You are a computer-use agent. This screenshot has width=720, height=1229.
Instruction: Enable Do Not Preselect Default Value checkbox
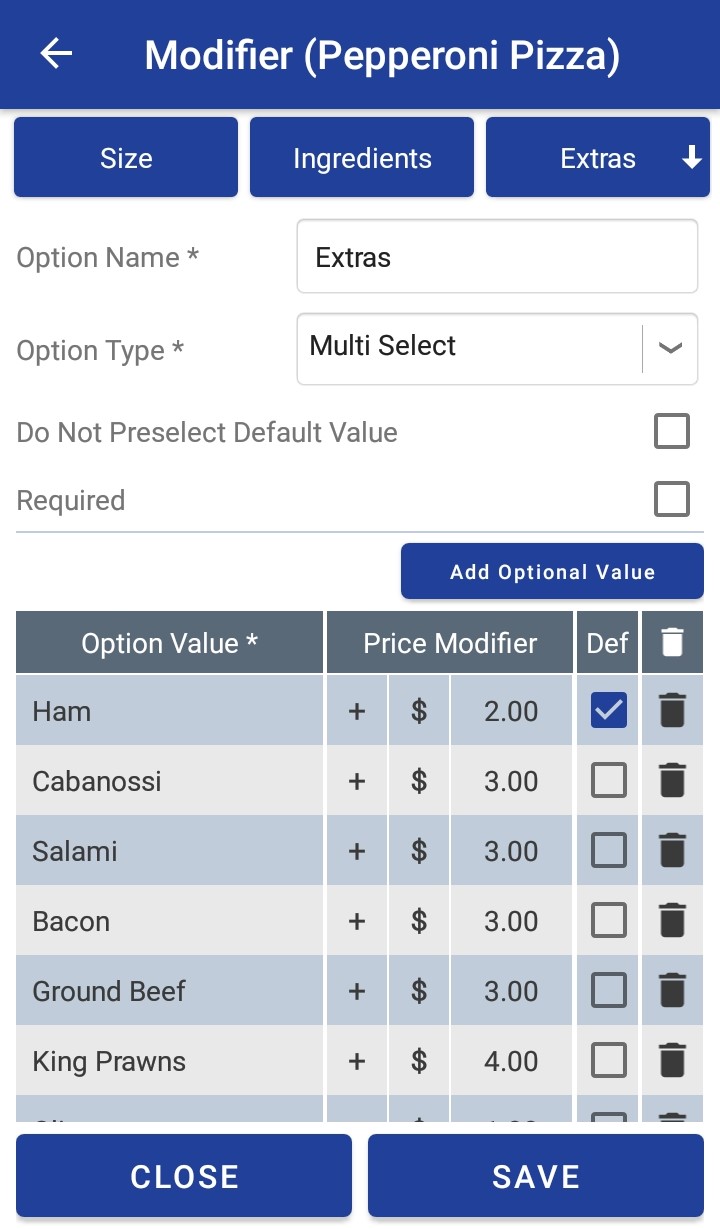(671, 432)
